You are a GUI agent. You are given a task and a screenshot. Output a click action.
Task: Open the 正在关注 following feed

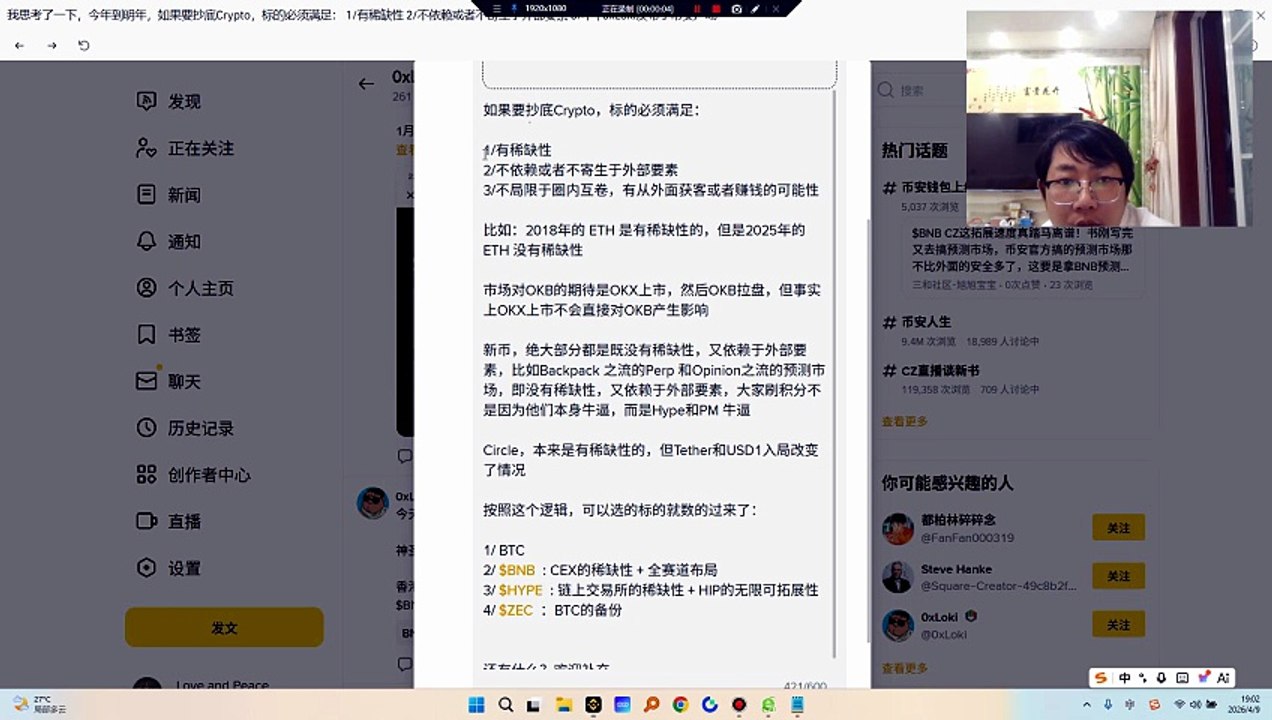tap(185, 148)
